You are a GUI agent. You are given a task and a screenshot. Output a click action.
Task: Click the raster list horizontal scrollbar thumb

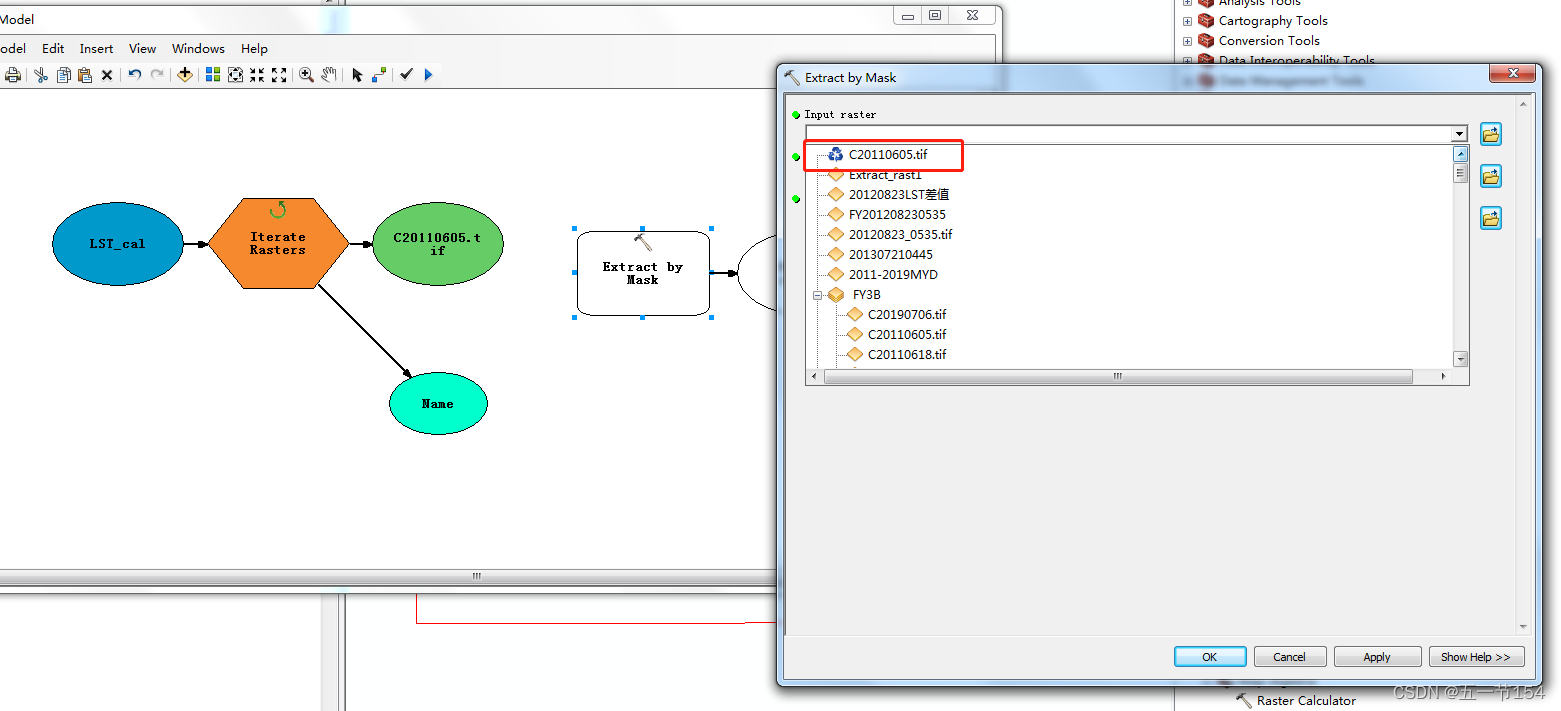(1118, 377)
